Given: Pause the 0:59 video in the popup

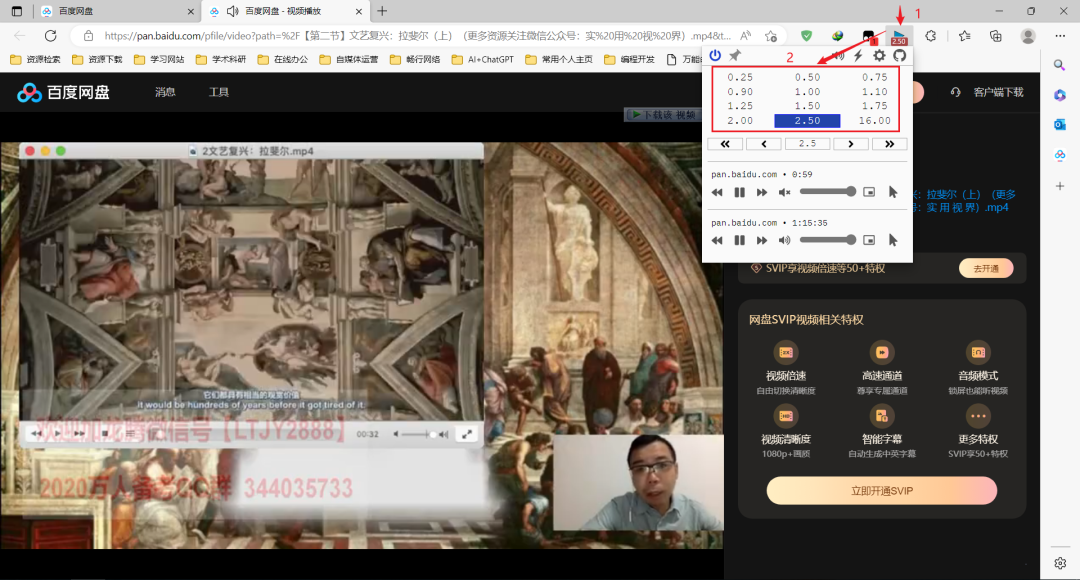Looking at the screenshot, I should coord(739,192).
